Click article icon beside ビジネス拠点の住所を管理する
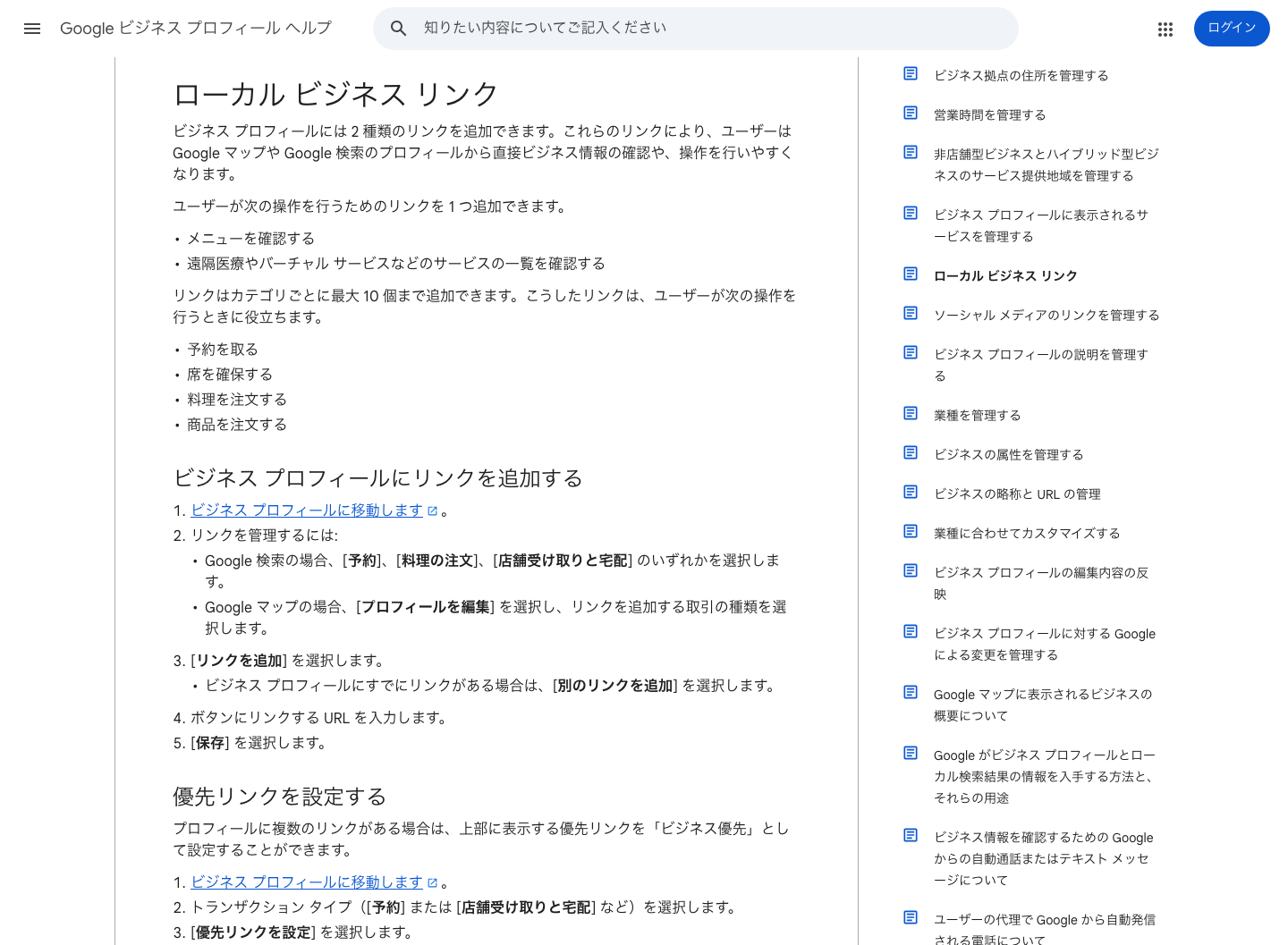This screenshot has width=1288, height=945. [x=911, y=73]
